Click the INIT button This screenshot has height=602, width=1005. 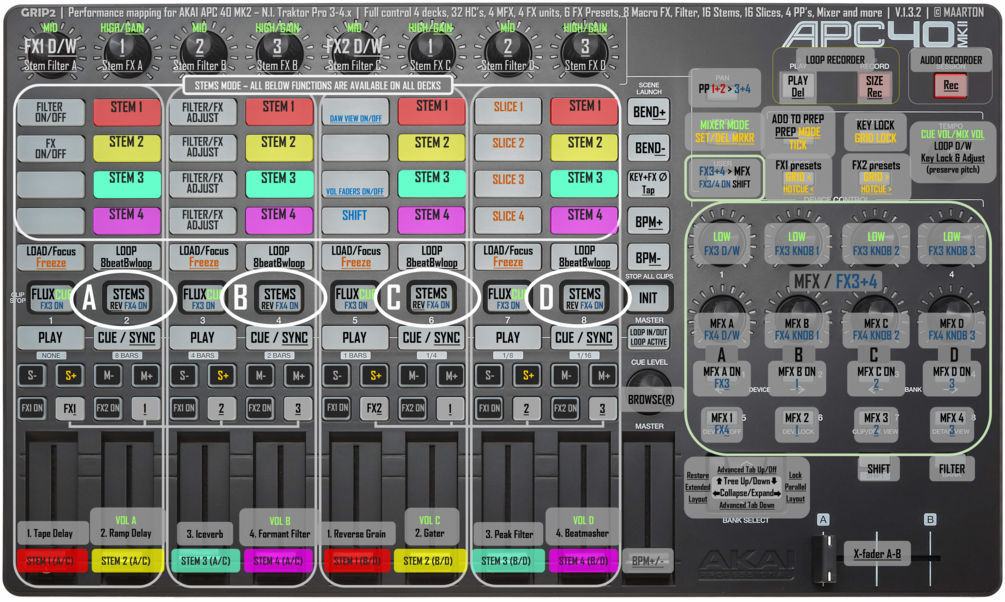(649, 297)
